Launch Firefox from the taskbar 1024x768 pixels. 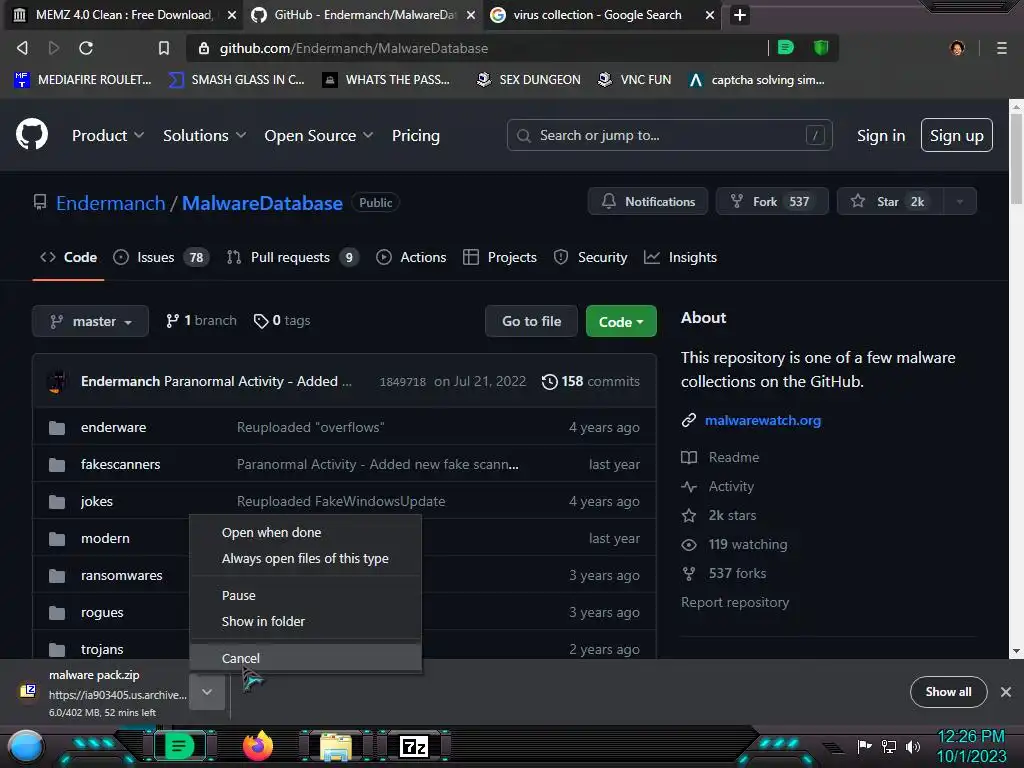(258, 746)
